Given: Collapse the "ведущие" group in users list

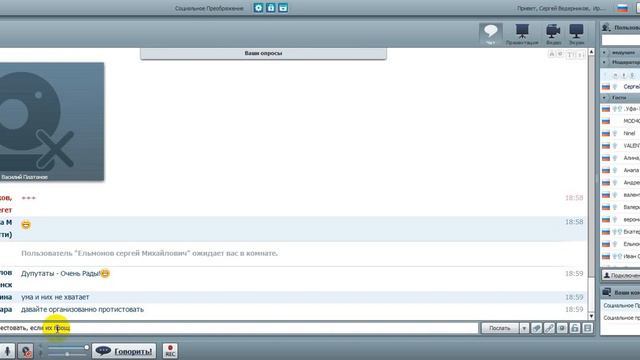Looking at the screenshot, I should point(604,53).
